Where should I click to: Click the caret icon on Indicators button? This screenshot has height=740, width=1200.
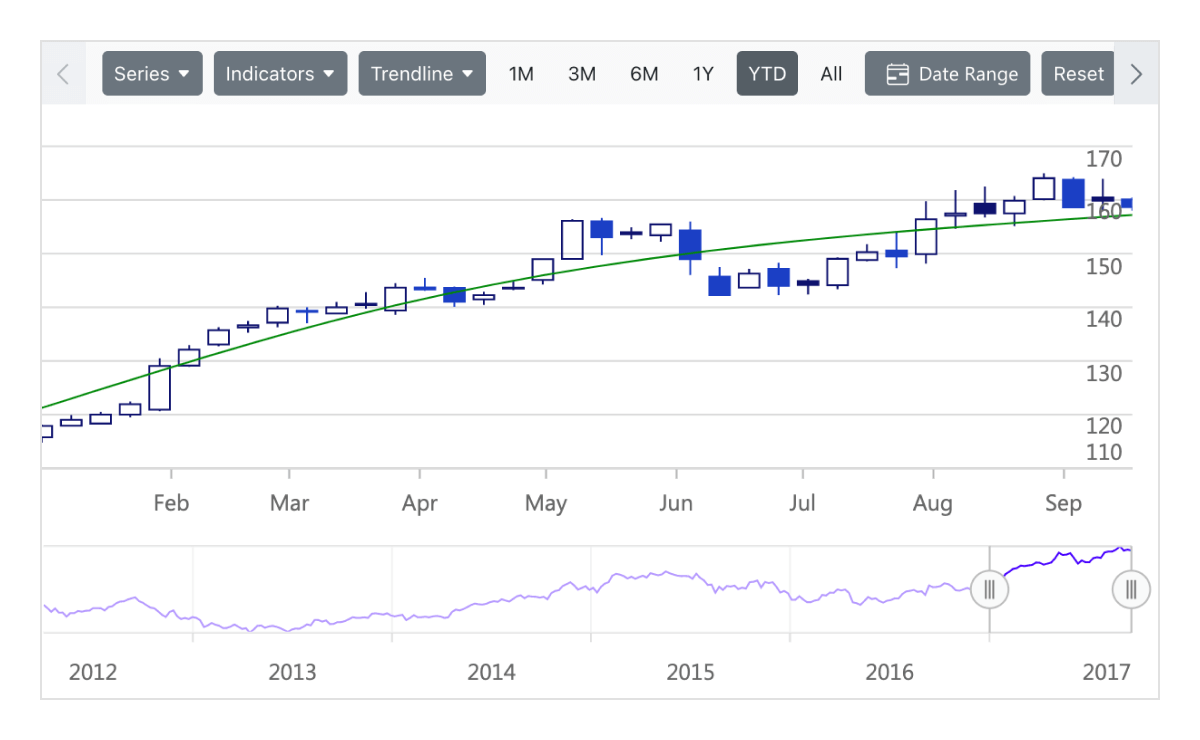point(330,73)
